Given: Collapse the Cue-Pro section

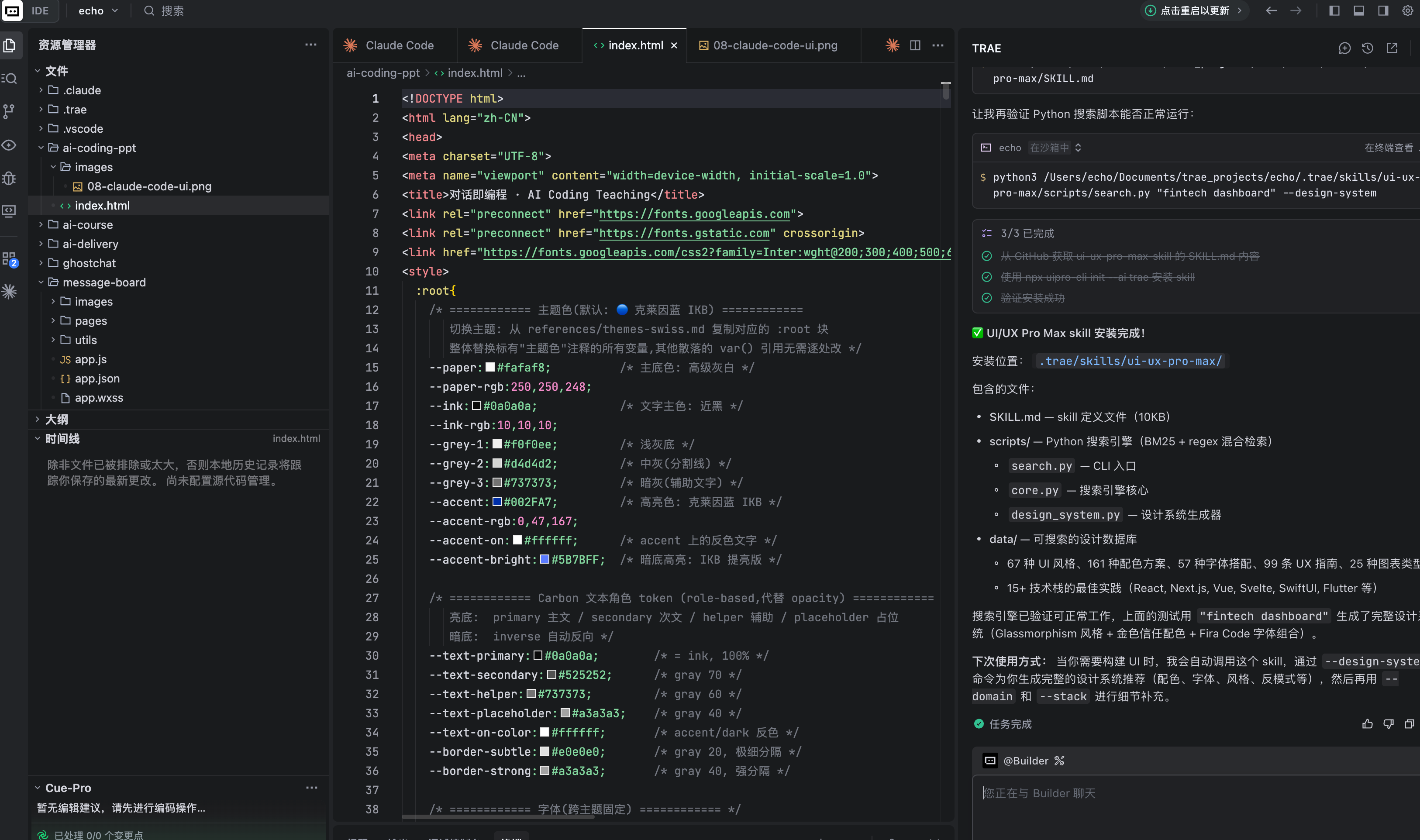Looking at the screenshot, I should tap(38, 788).
